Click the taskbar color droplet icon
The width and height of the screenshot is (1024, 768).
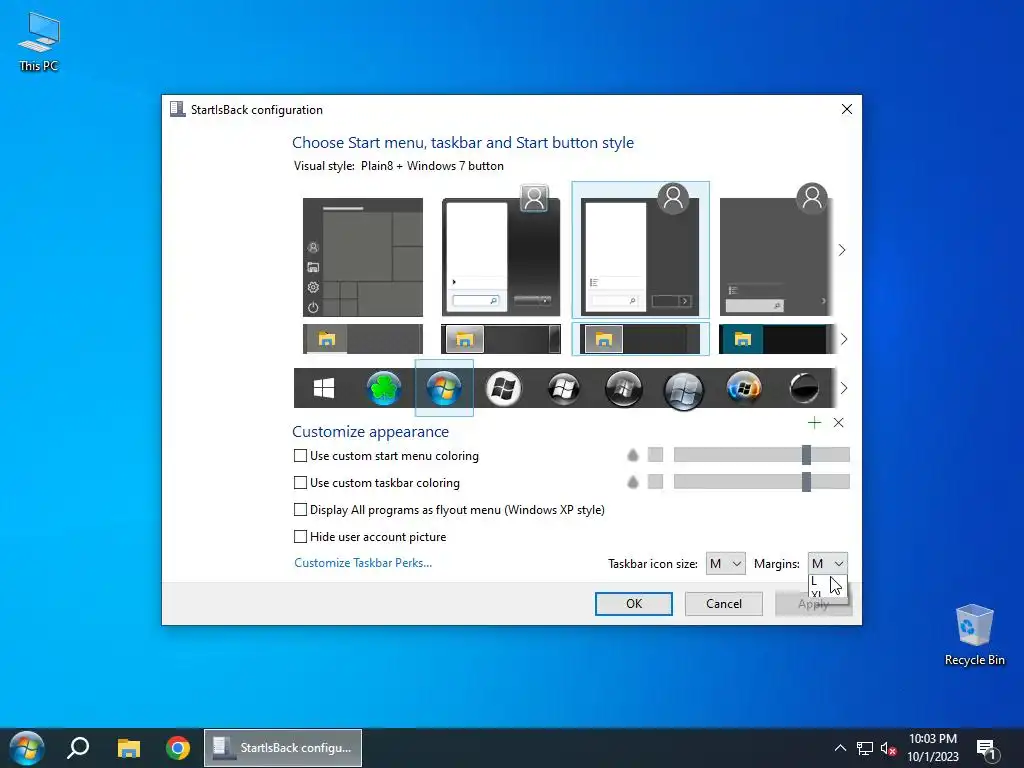[632, 482]
